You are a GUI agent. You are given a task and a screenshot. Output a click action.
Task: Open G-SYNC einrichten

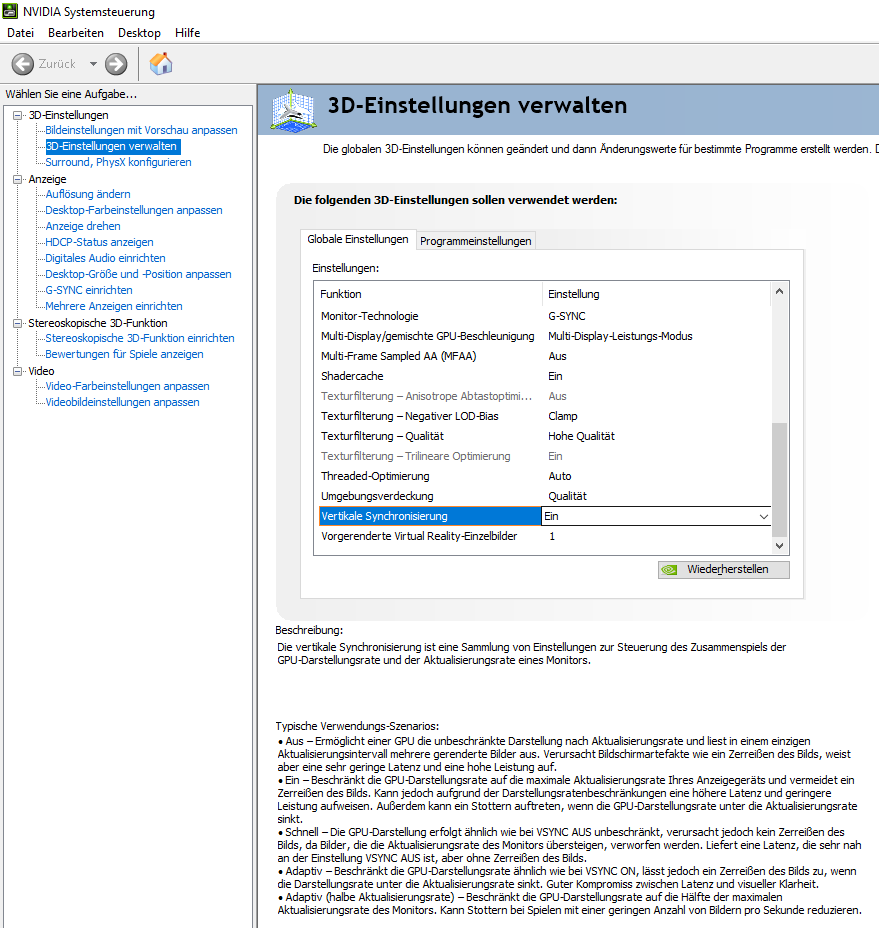[x=89, y=290]
